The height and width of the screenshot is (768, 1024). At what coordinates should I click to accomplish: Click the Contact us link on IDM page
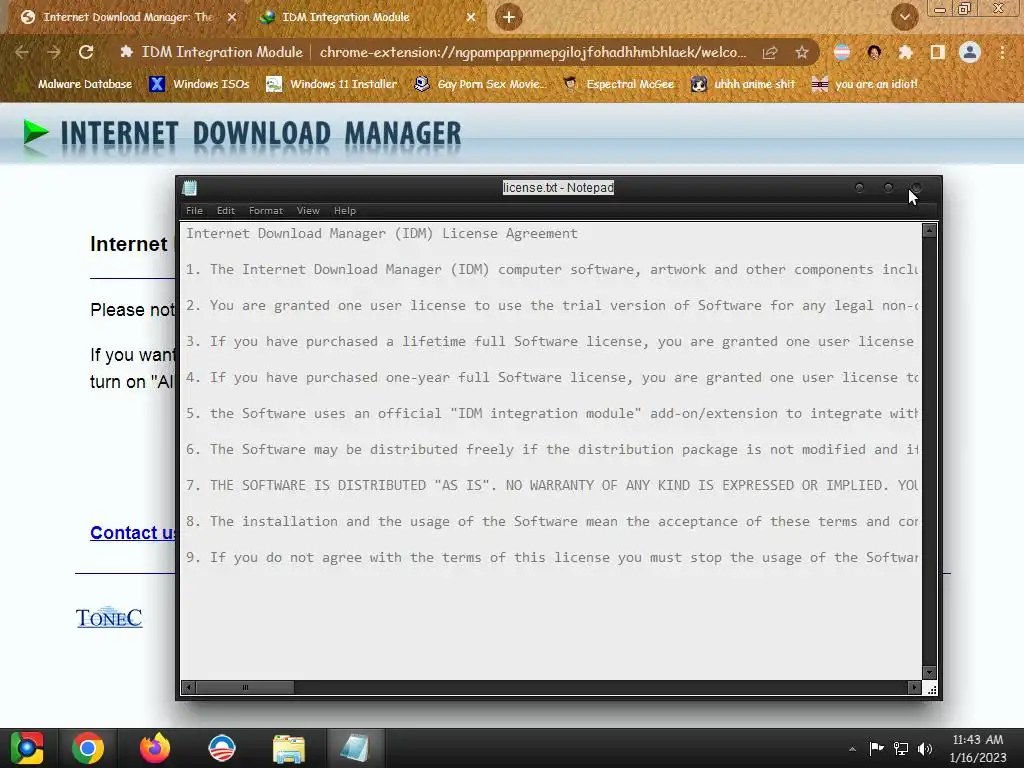[133, 533]
